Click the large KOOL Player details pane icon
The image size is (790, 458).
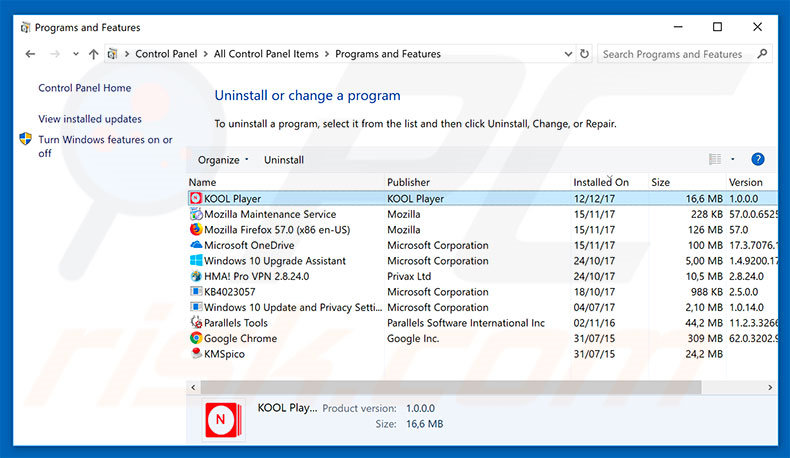point(223,420)
